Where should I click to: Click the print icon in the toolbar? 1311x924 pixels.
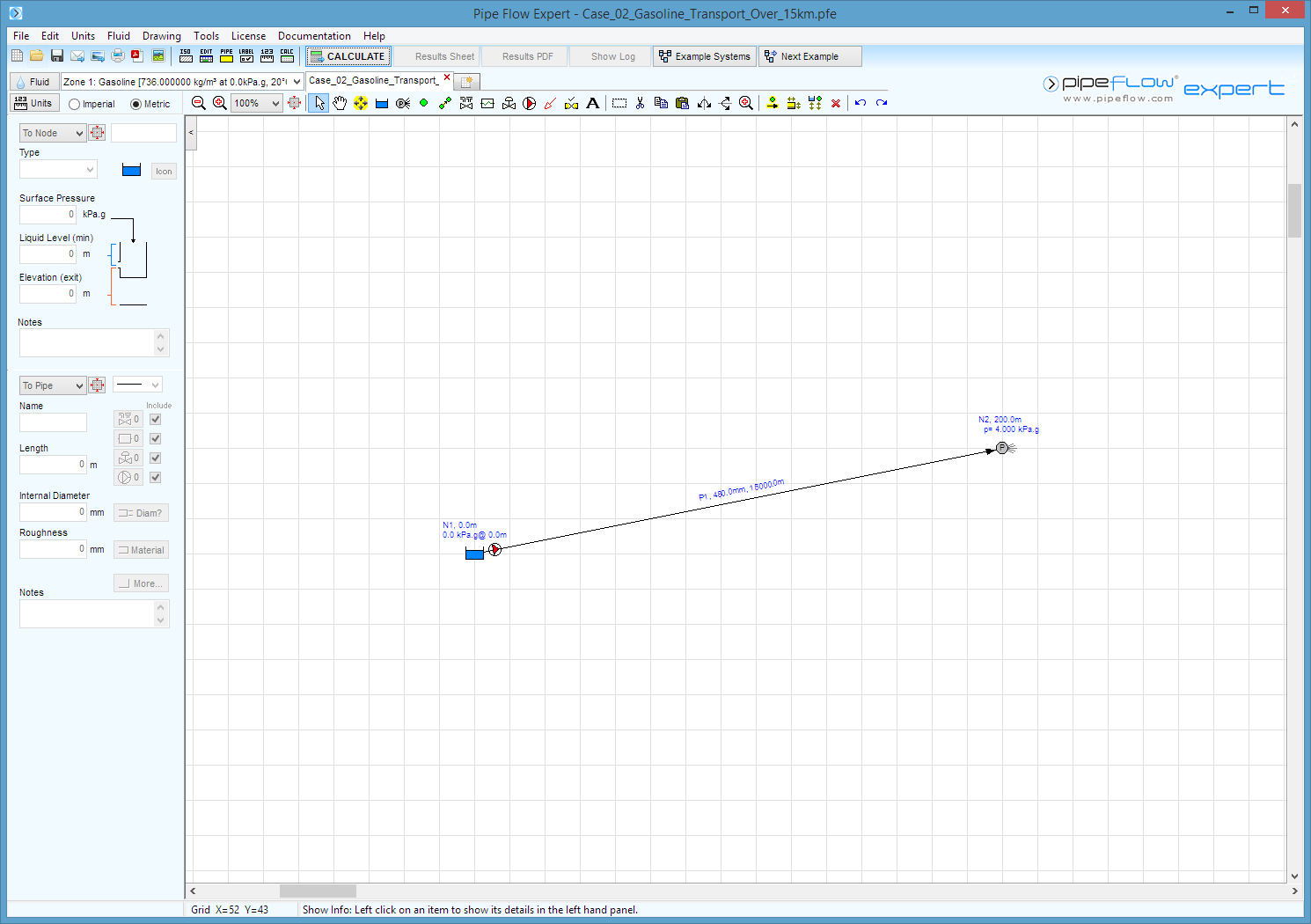tap(117, 56)
